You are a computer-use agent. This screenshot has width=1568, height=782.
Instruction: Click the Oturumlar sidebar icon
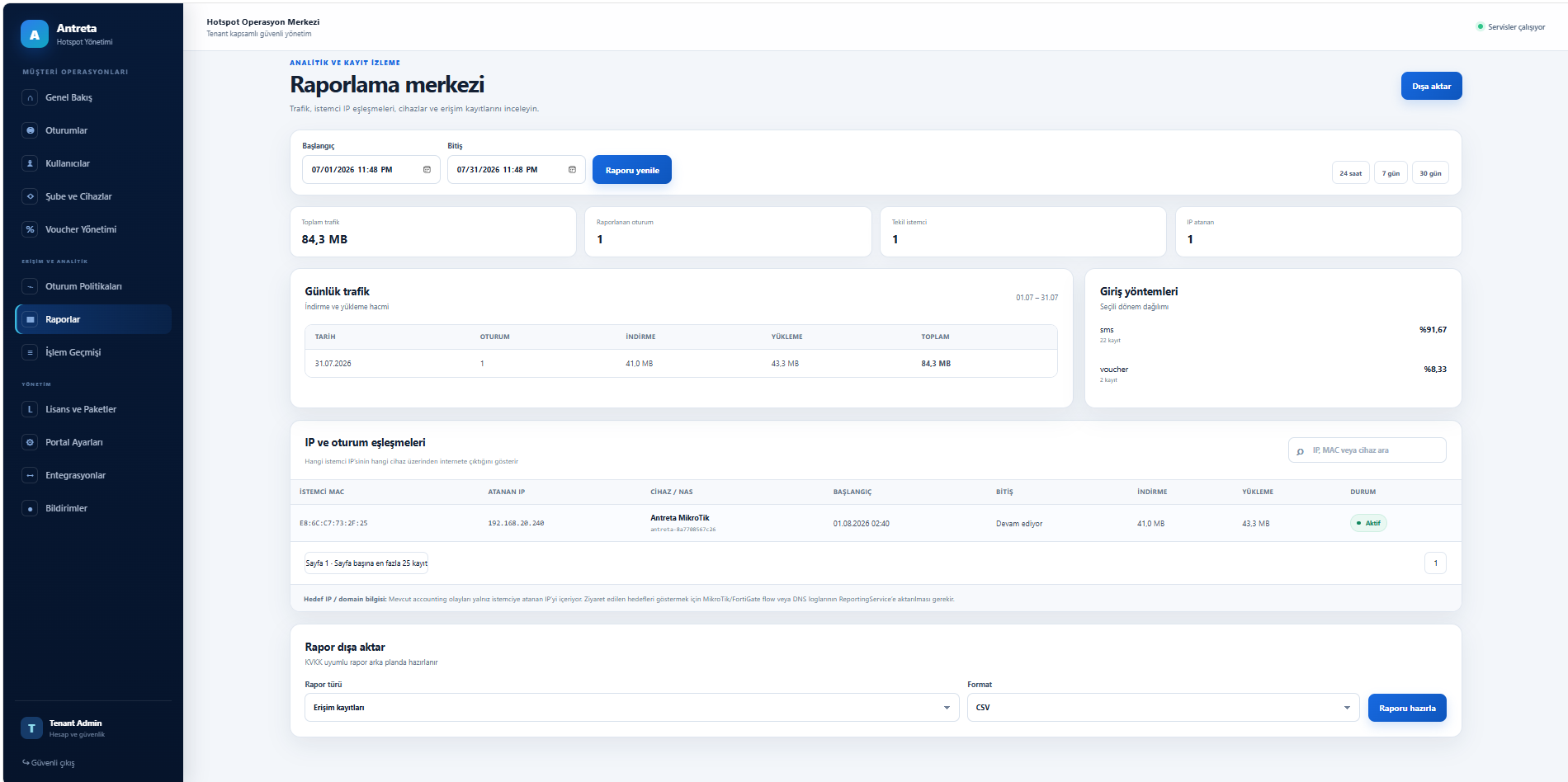31,130
